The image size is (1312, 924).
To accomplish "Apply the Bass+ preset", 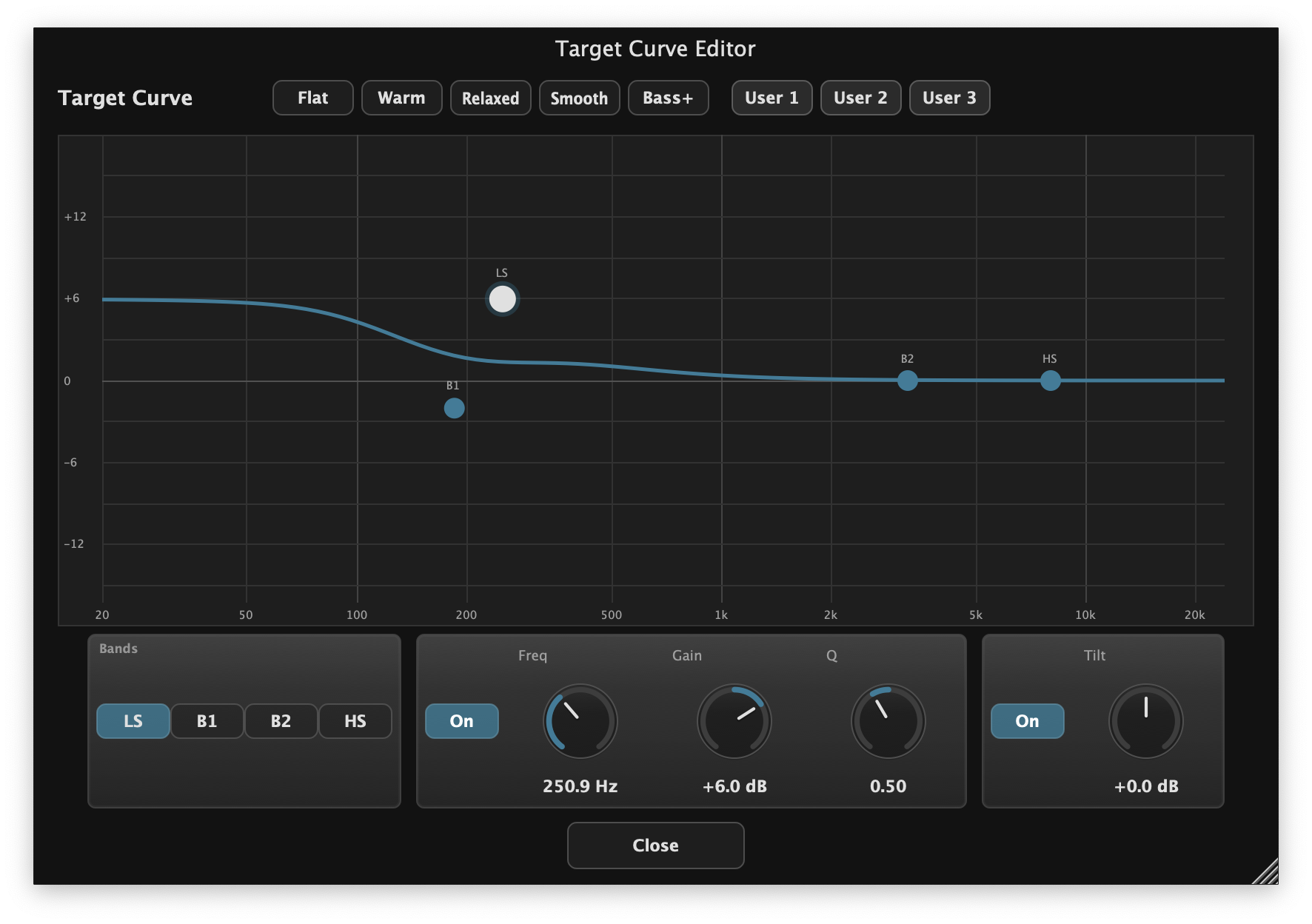I will tap(669, 98).
